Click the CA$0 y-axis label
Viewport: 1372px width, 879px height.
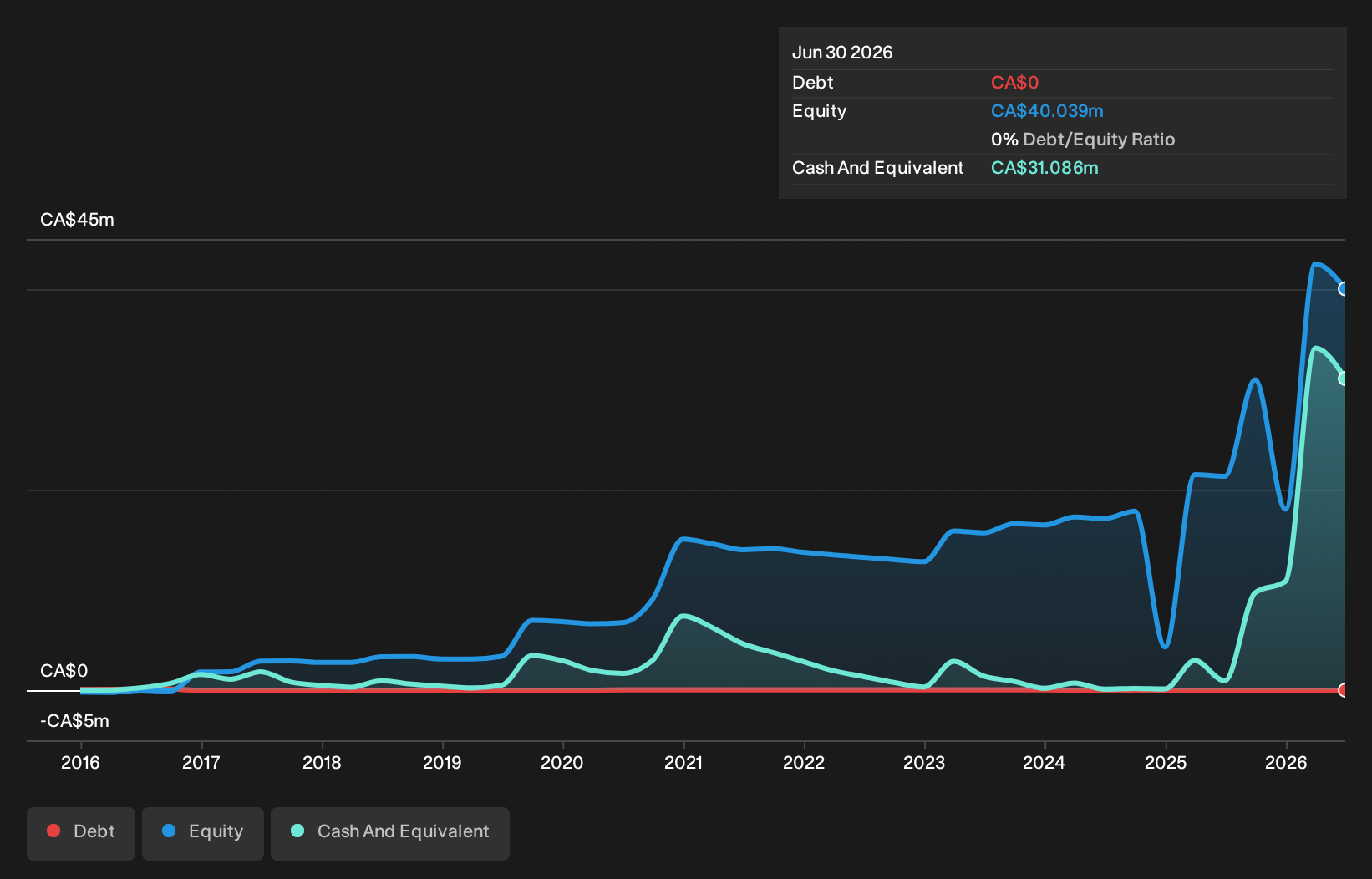(64, 671)
